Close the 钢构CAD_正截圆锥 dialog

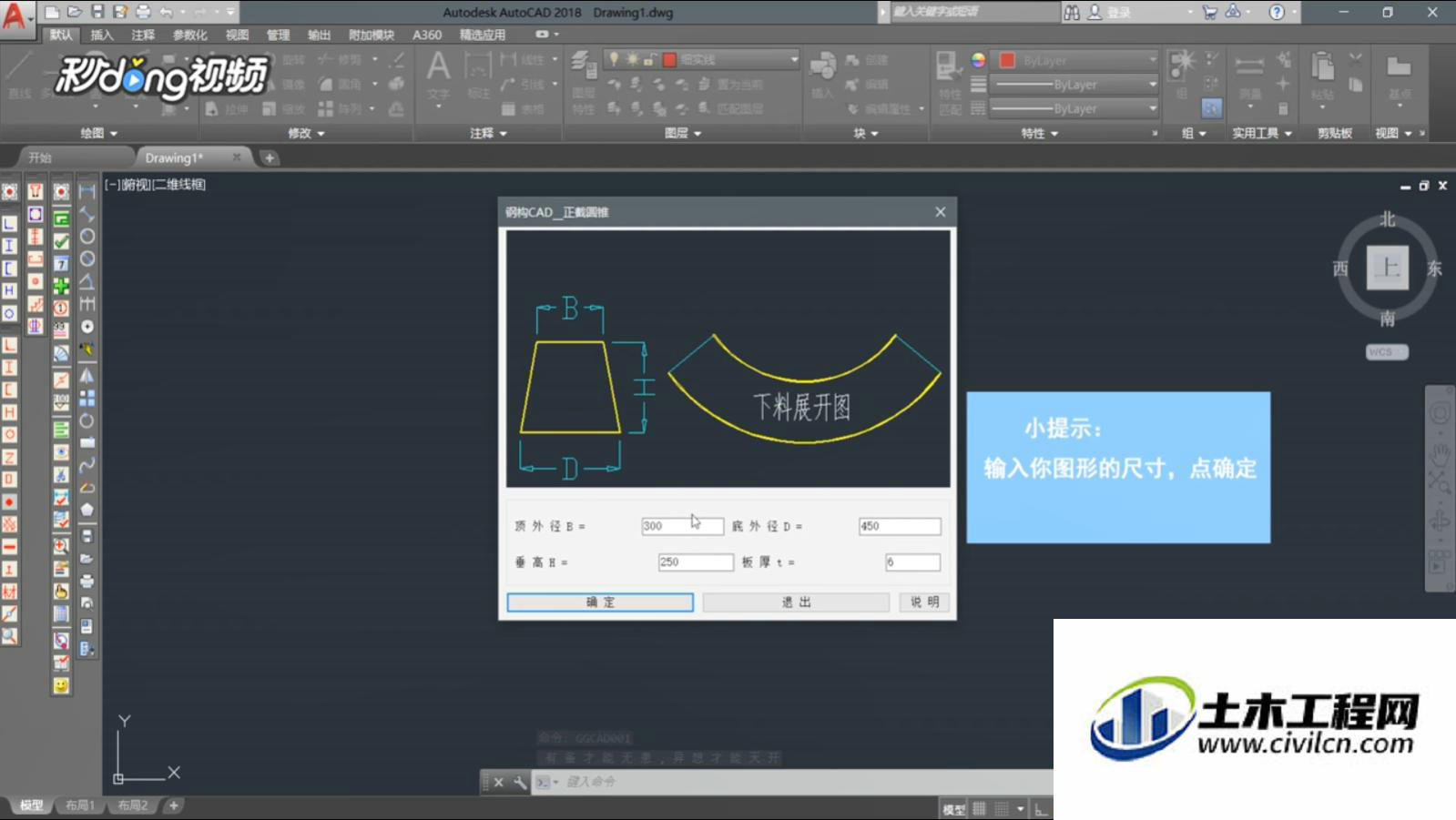tap(940, 212)
